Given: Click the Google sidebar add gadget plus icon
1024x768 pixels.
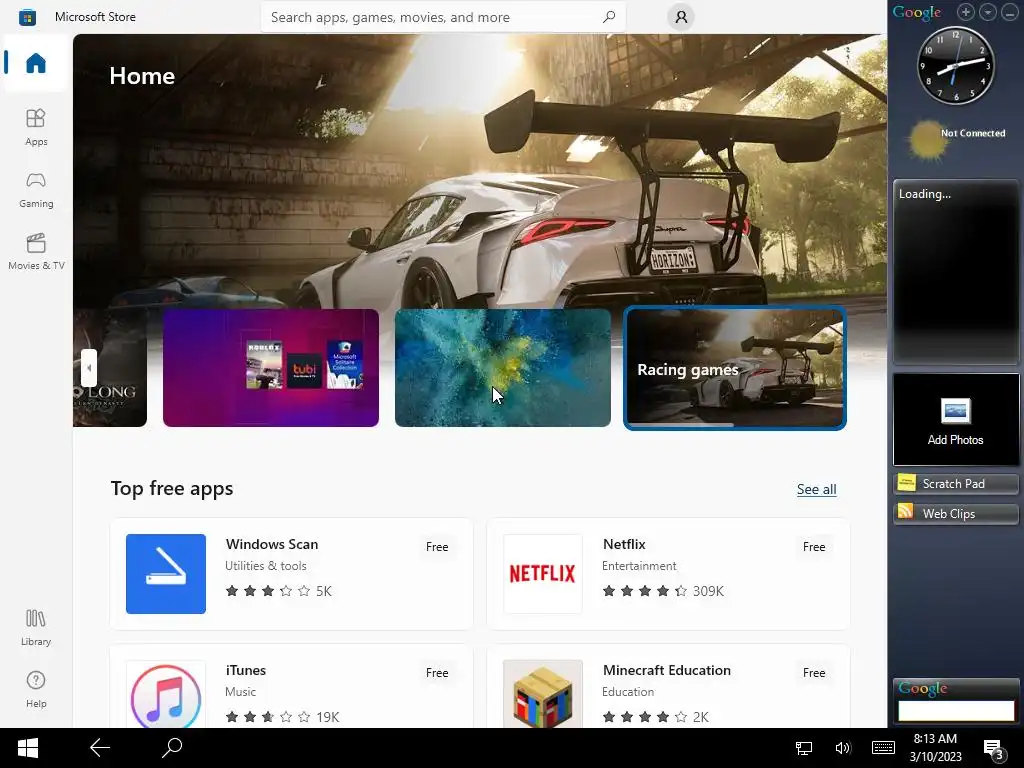Looking at the screenshot, I should pyautogui.click(x=966, y=12).
